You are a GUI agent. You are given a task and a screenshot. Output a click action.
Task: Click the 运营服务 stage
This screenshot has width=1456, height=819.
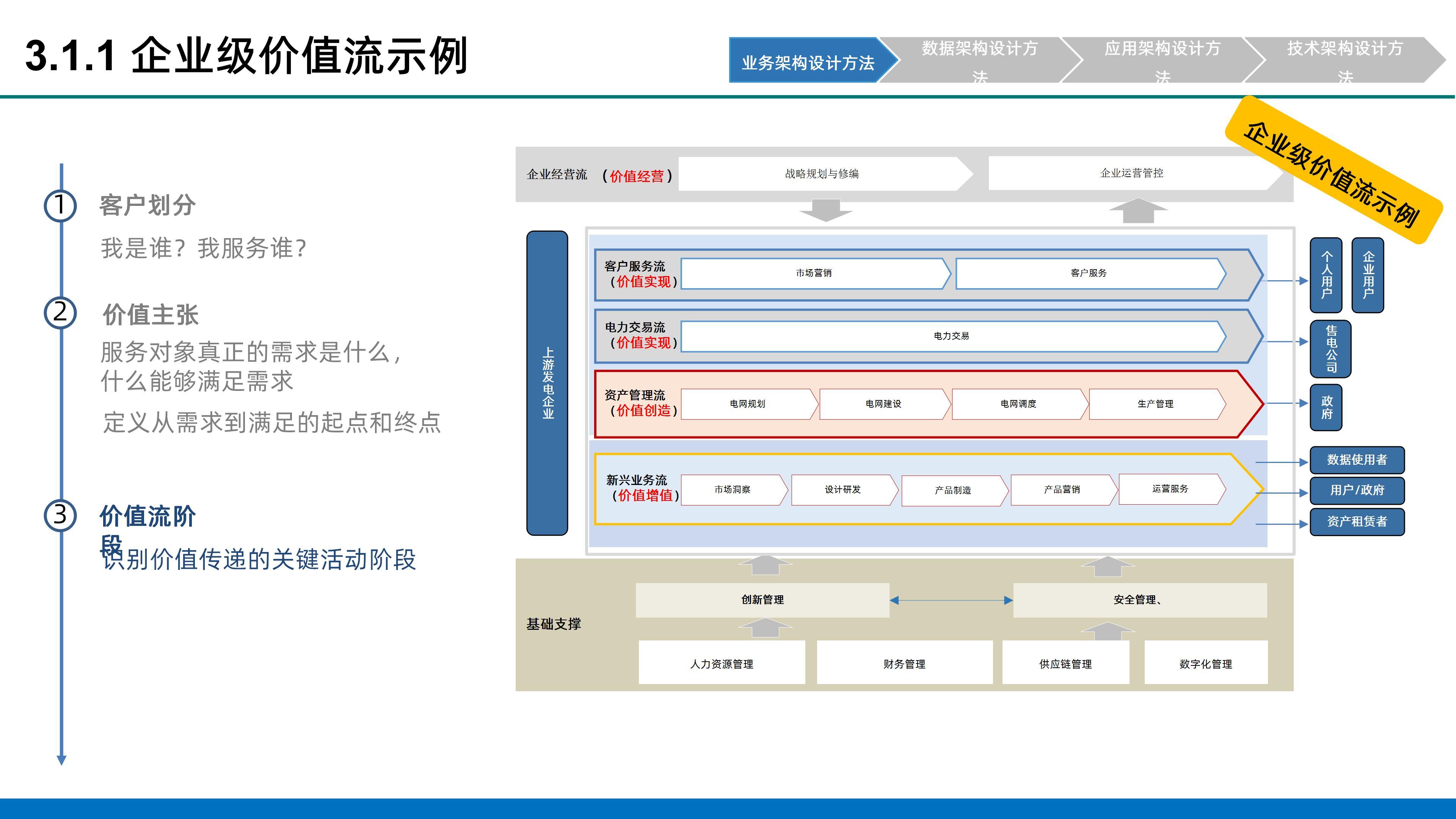click(1172, 489)
